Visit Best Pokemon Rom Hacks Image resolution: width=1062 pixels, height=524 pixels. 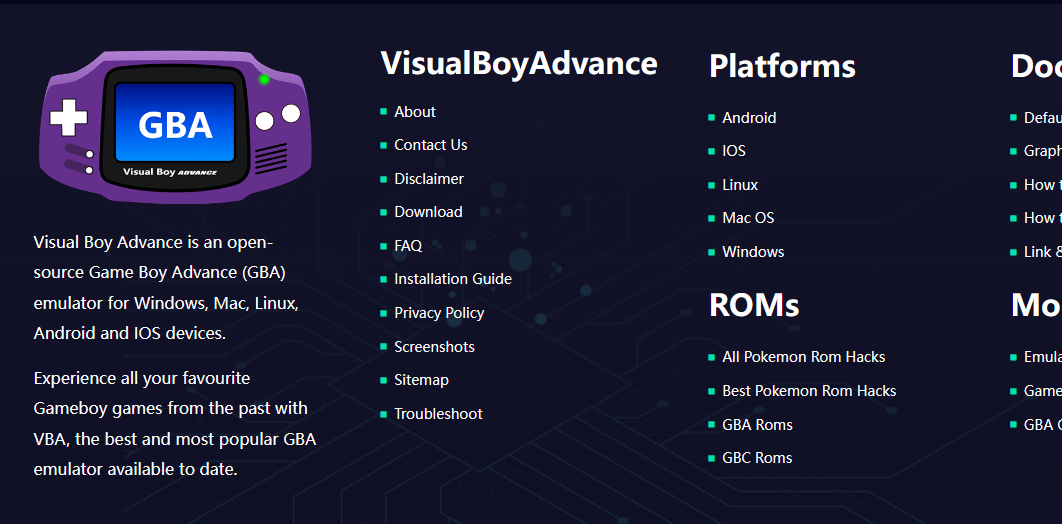(809, 391)
